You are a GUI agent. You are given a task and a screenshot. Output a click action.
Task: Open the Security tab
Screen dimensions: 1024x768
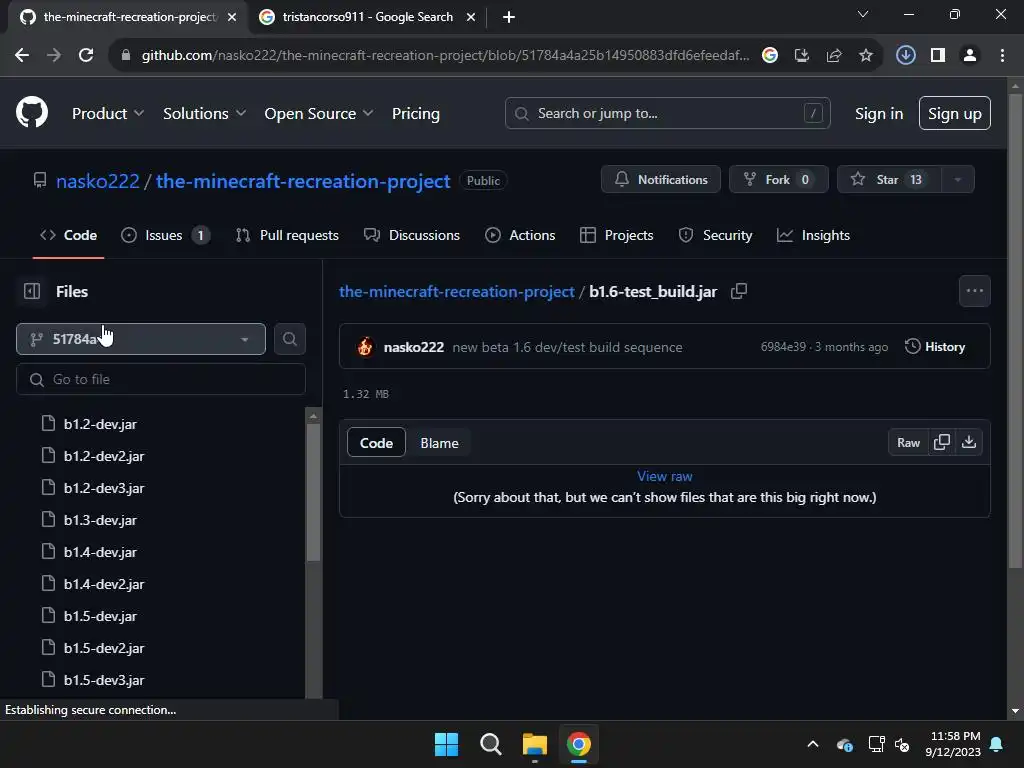click(x=715, y=235)
